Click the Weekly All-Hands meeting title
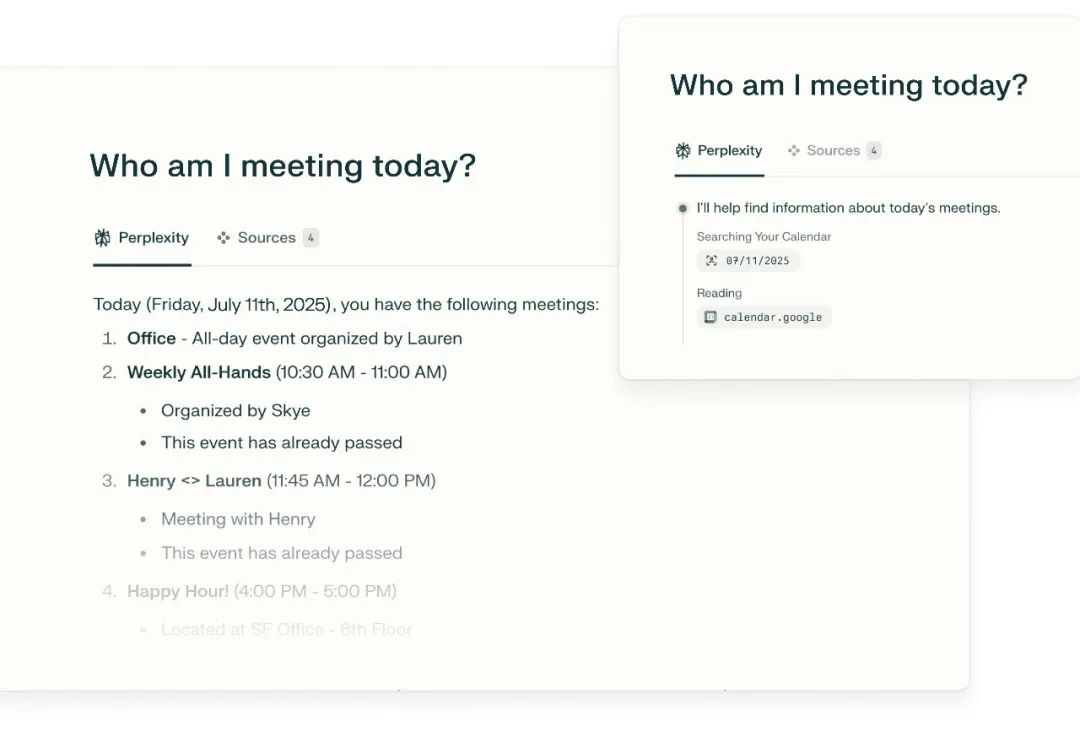 [x=199, y=372]
